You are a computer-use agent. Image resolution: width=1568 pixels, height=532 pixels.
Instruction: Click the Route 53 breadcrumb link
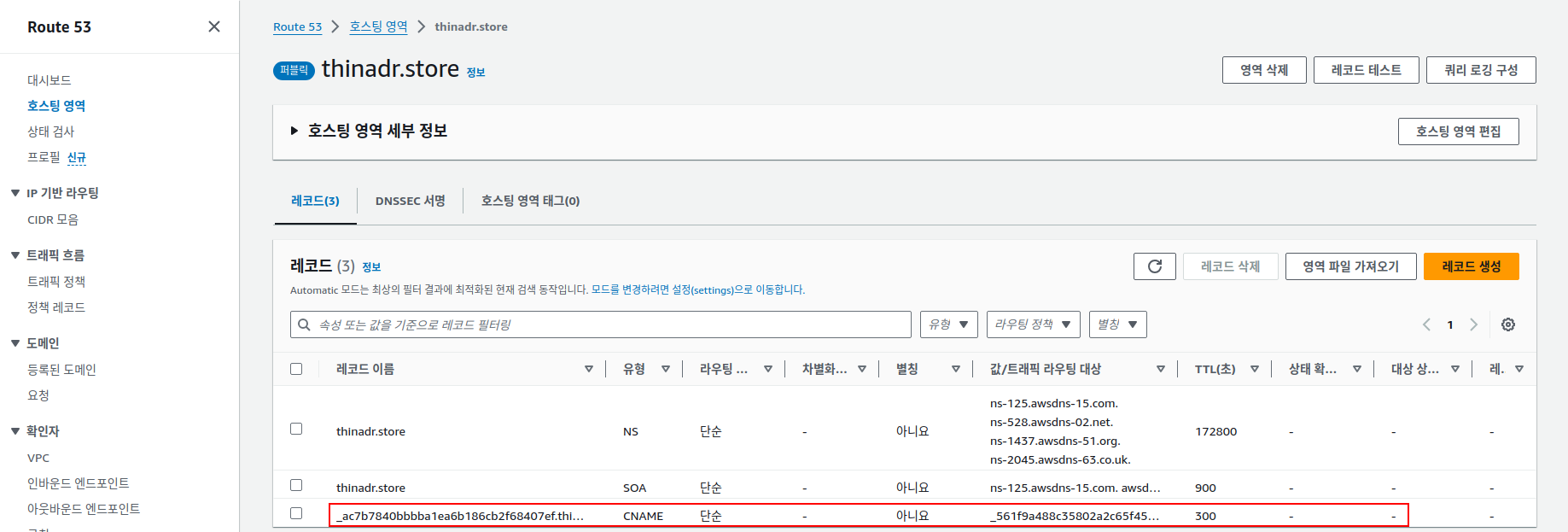pos(297,26)
